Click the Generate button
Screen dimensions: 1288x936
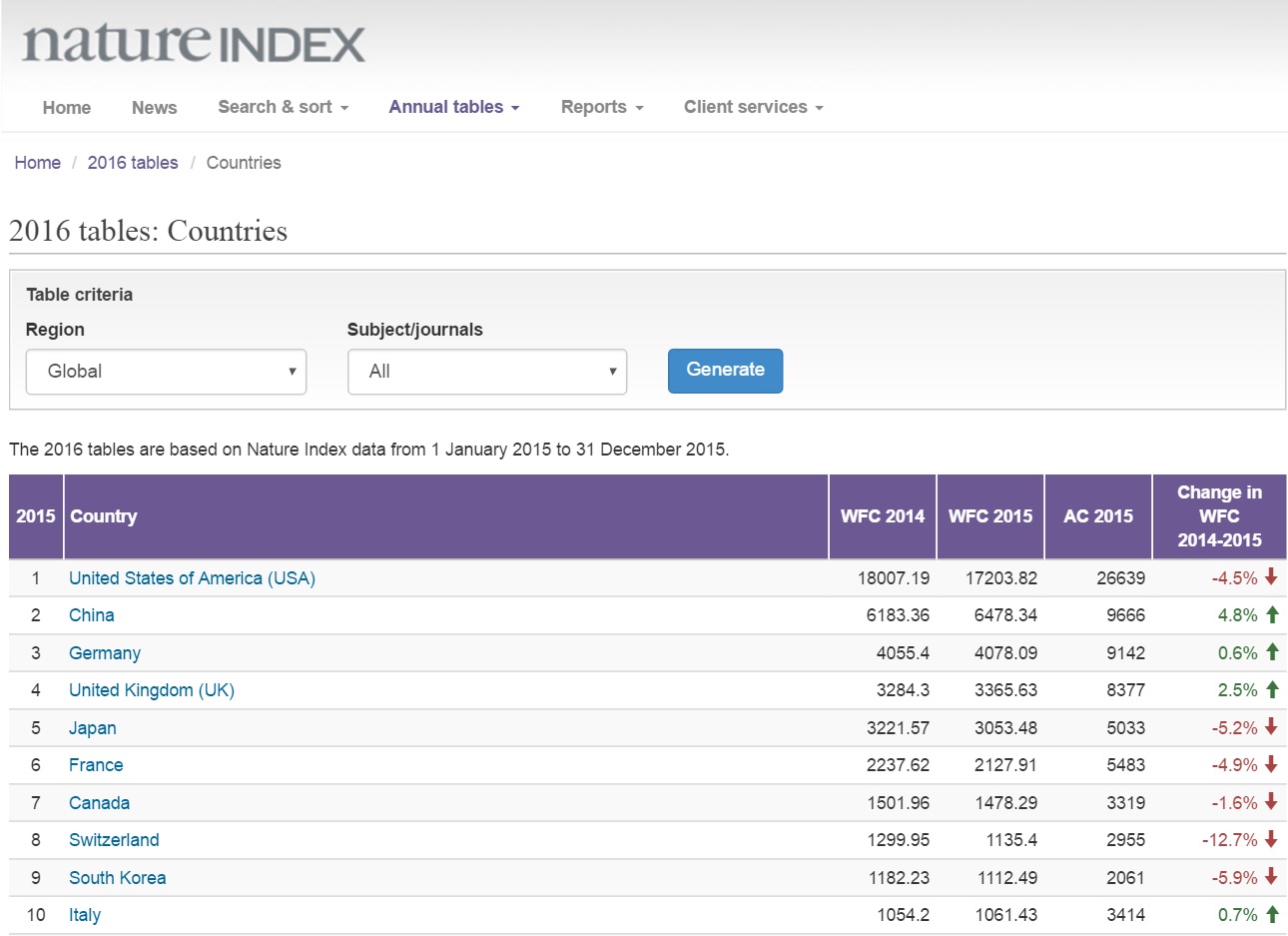pyautogui.click(x=726, y=371)
